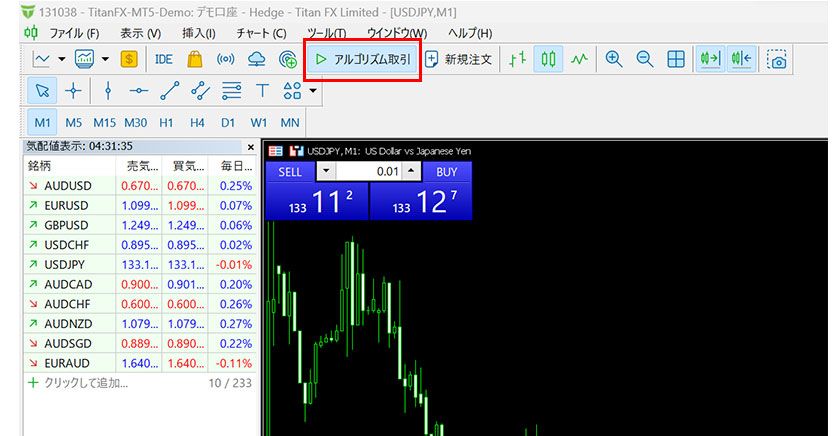Screen dimensions: 840x436
Task: Open the IDE MetaEditor icon
Action: pyautogui.click(x=164, y=59)
